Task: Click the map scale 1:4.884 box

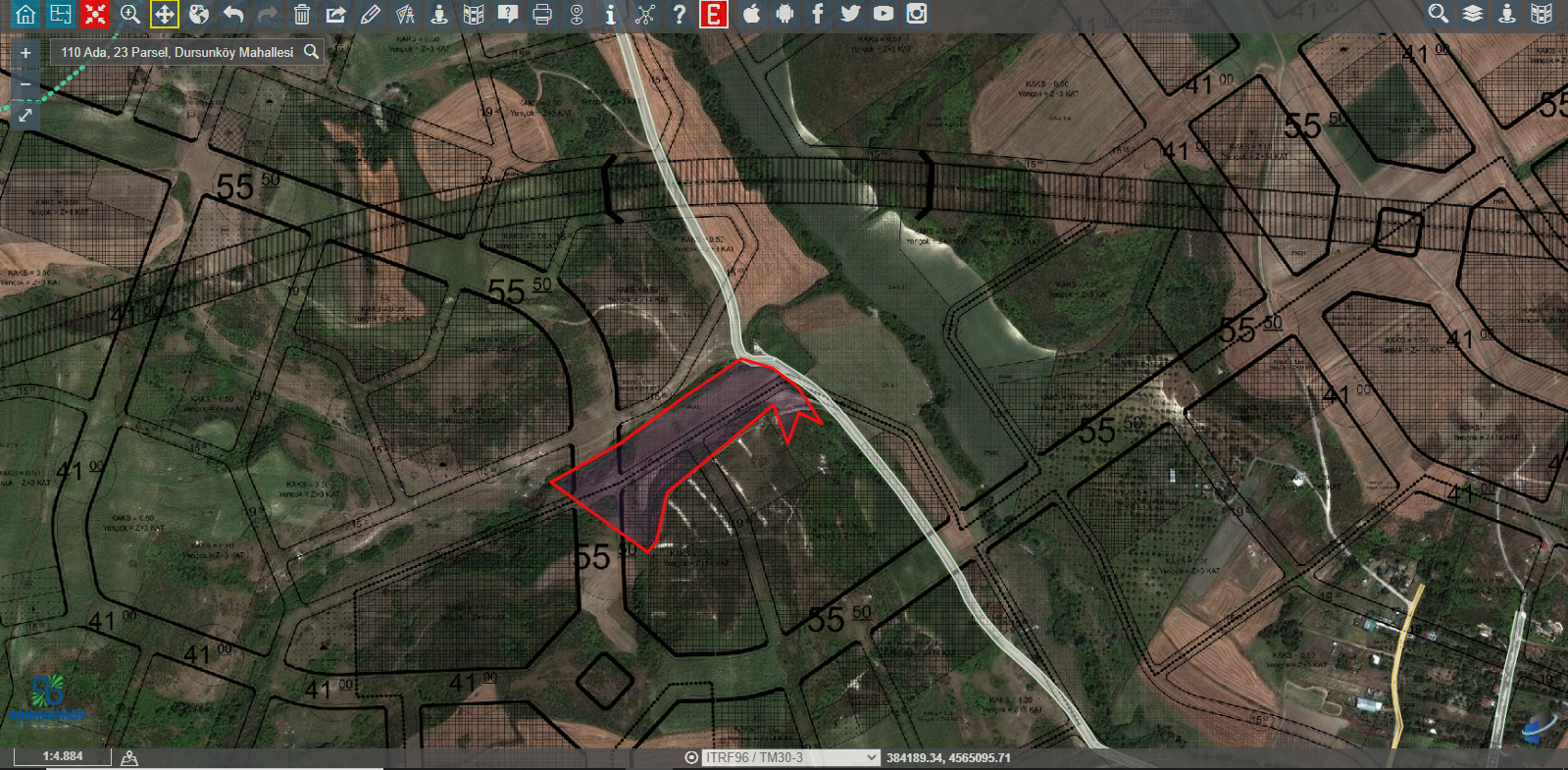Action: pyautogui.click(x=62, y=756)
